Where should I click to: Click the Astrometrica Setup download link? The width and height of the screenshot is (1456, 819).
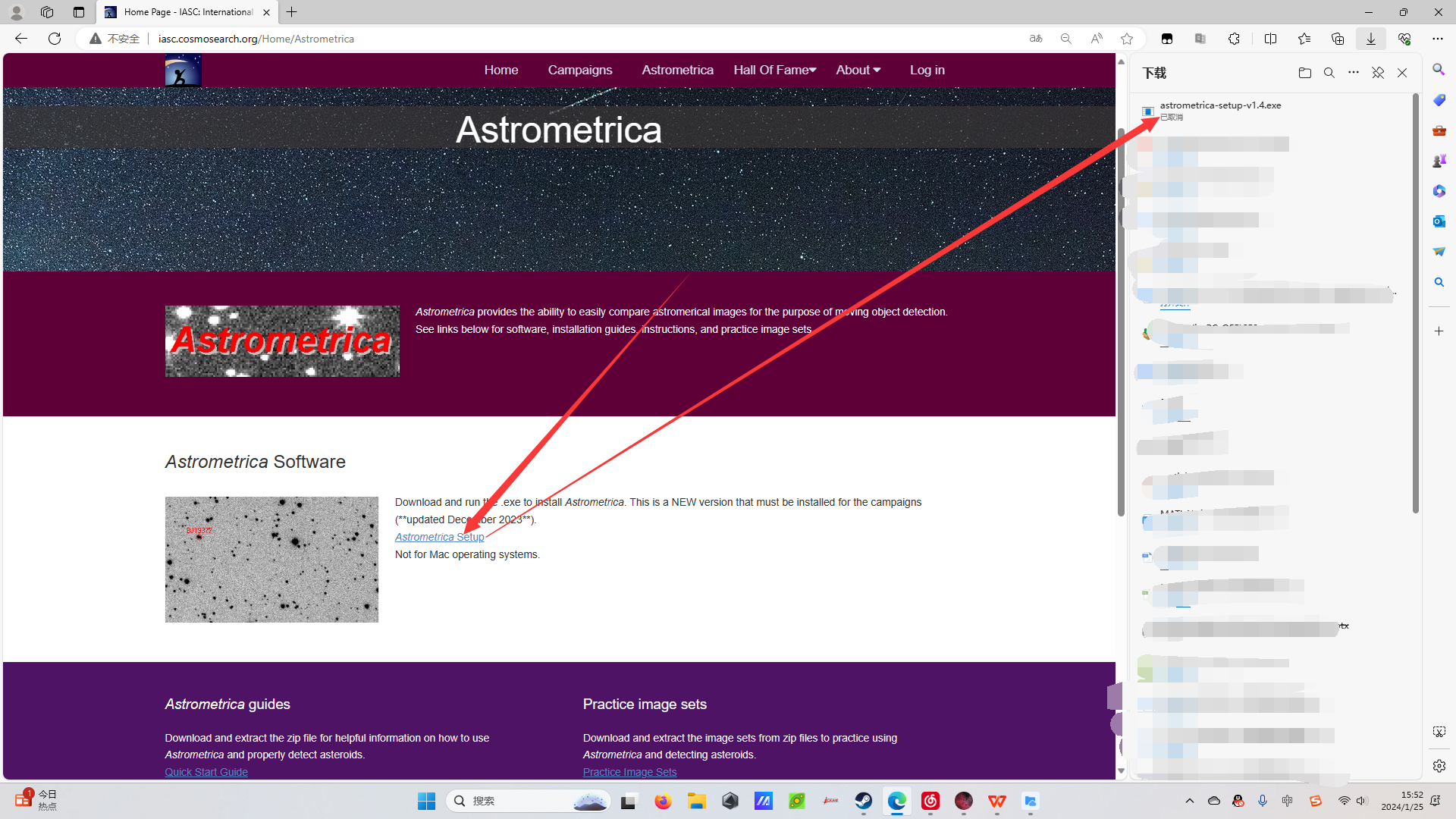click(439, 537)
